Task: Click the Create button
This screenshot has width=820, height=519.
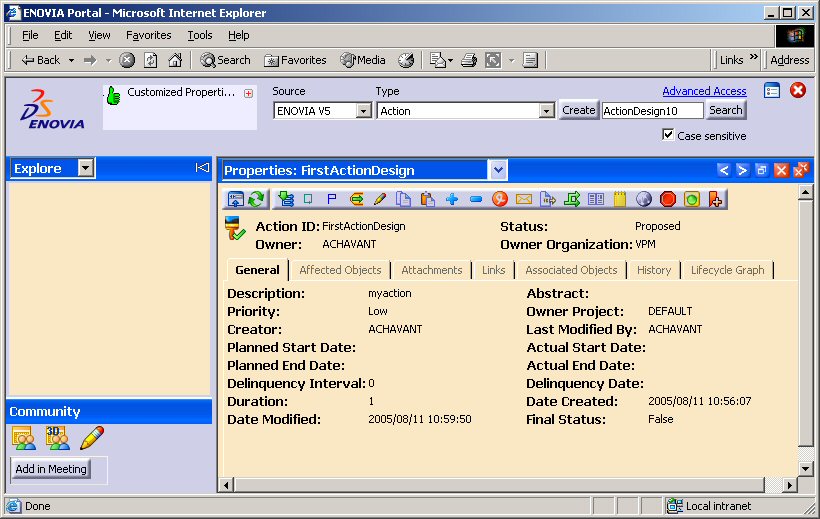Action: (578, 110)
